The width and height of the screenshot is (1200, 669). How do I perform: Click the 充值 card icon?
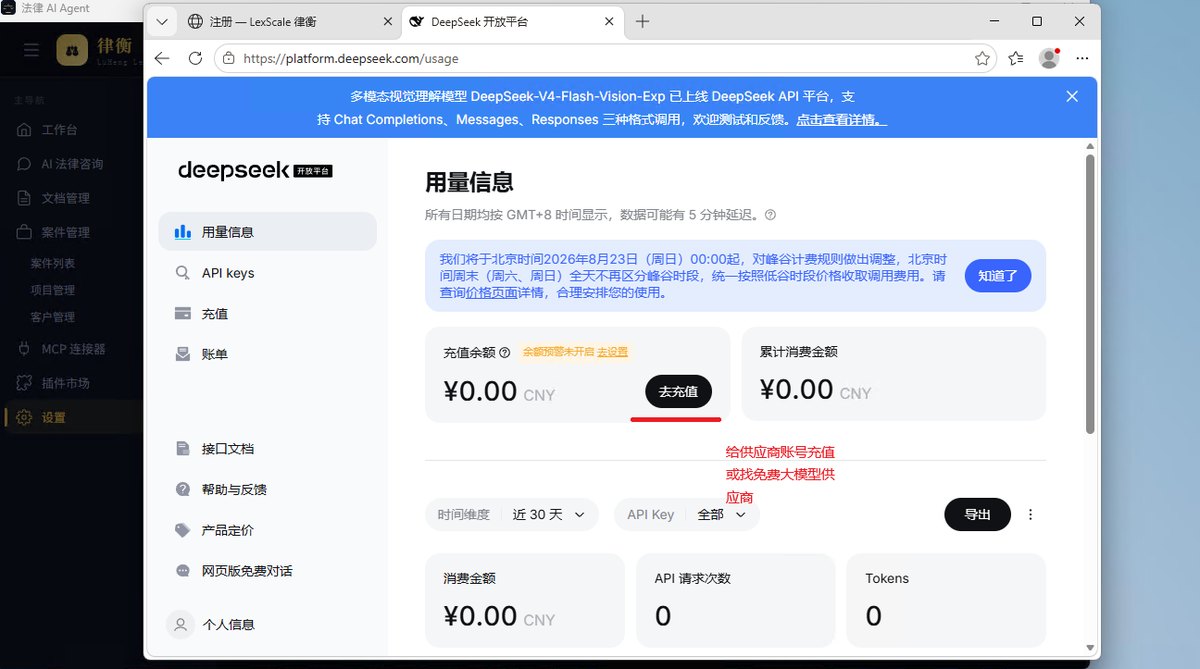click(x=183, y=313)
